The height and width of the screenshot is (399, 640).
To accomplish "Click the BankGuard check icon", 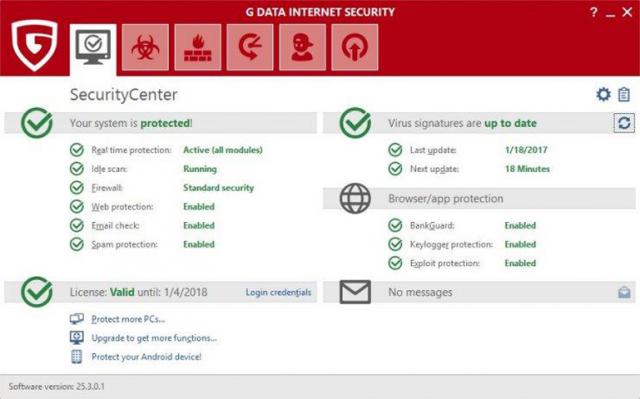I will (x=395, y=225).
